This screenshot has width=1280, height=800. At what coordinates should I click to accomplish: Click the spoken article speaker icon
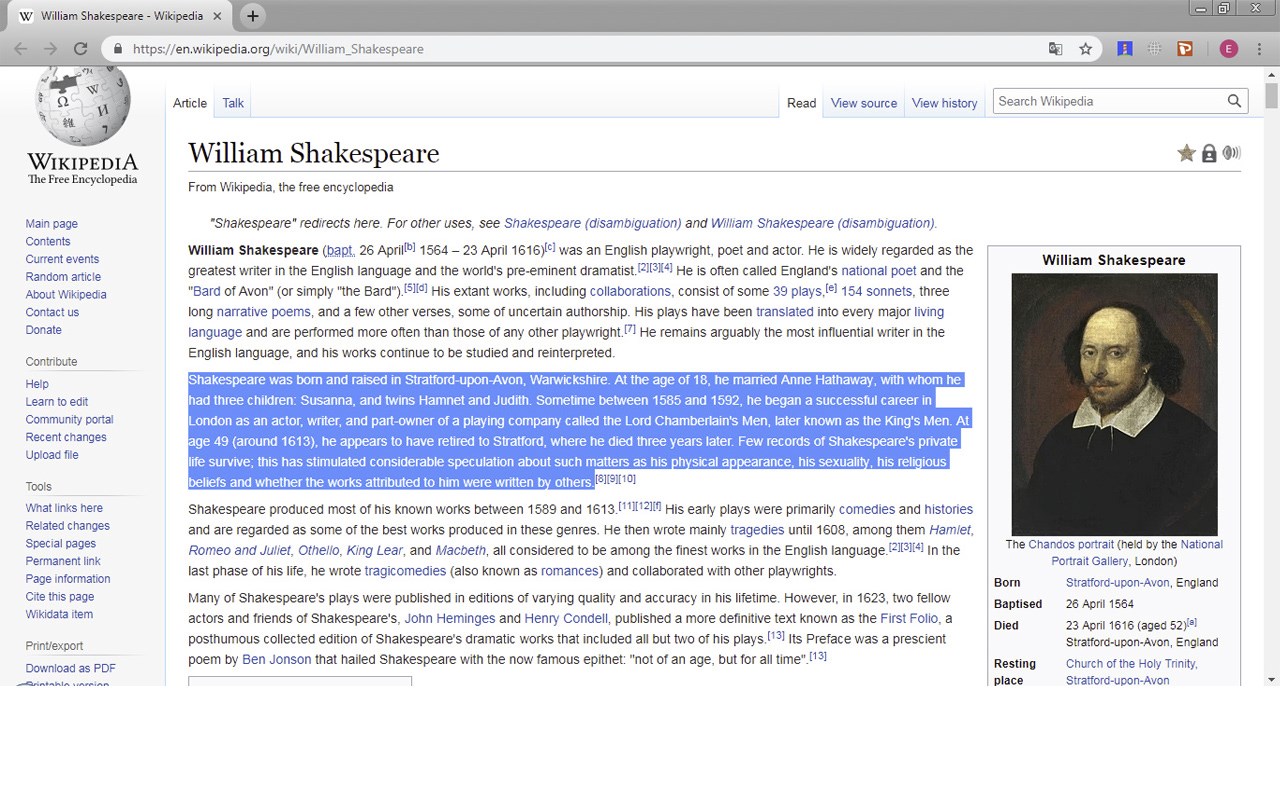click(1232, 153)
